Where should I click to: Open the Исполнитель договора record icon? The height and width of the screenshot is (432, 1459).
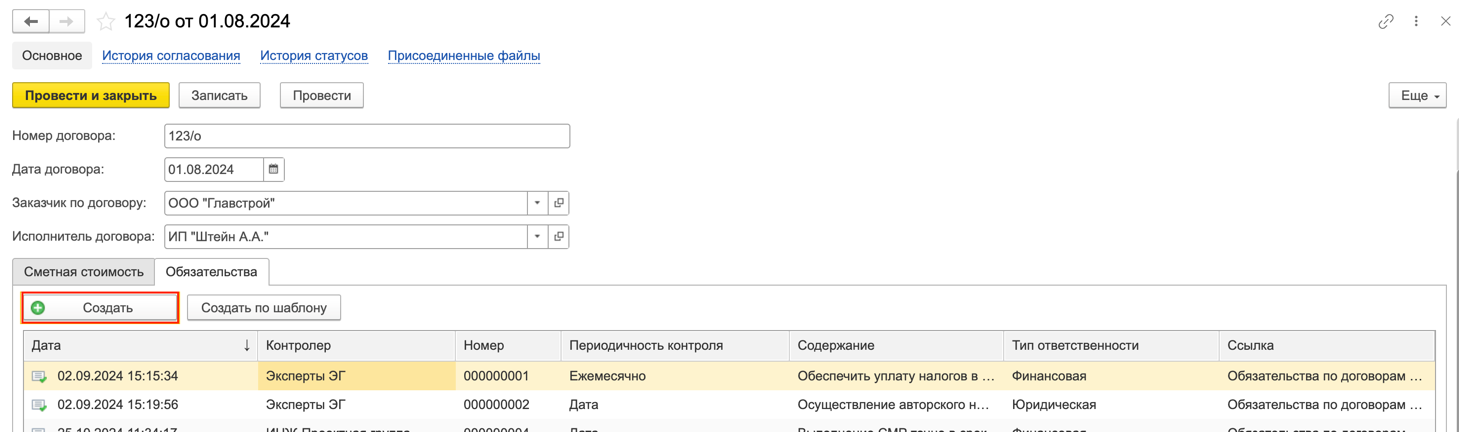pyautogui.click(x=559, y=237)
